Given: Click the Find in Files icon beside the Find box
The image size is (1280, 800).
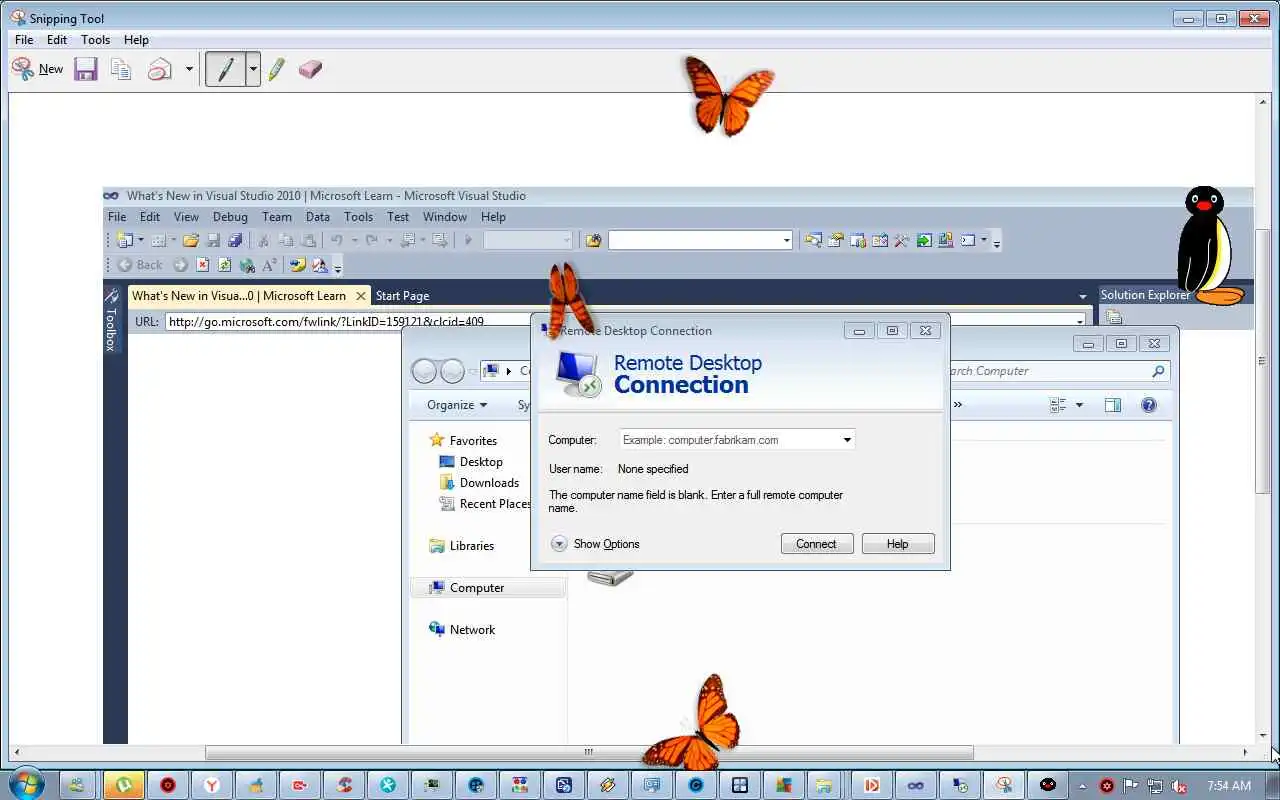Looking at the screenshot, I should [x=594, y=240].
